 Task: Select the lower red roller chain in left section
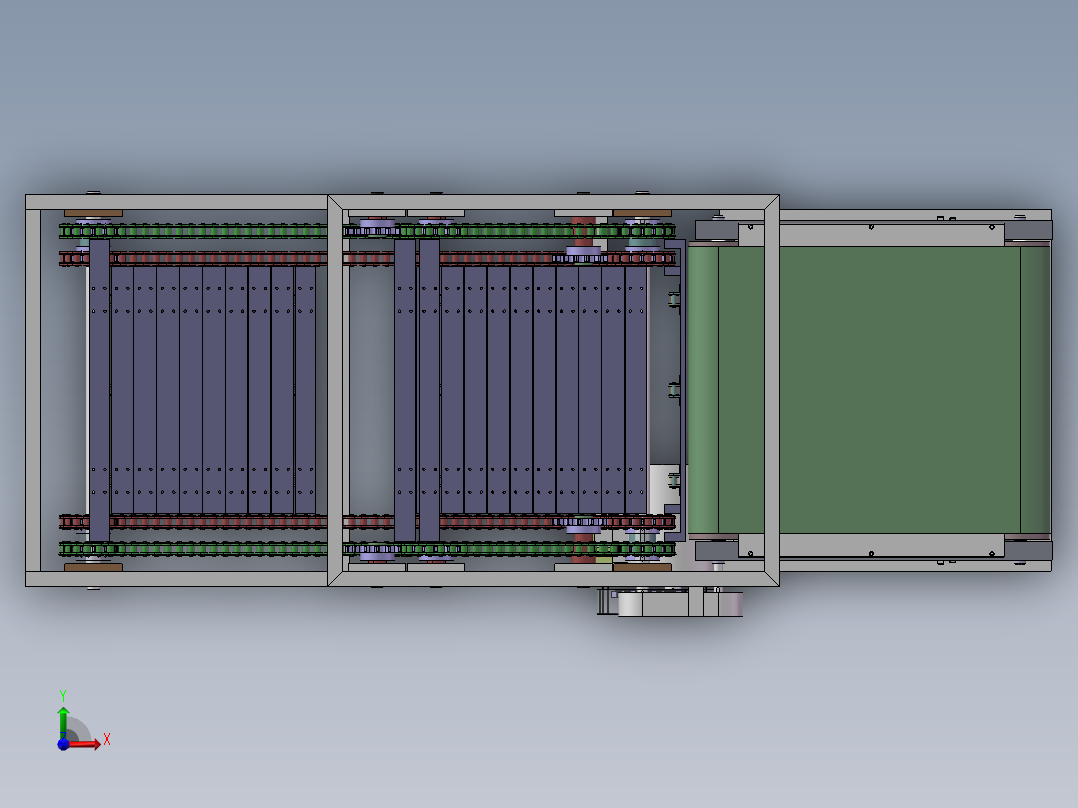(193, 521)
